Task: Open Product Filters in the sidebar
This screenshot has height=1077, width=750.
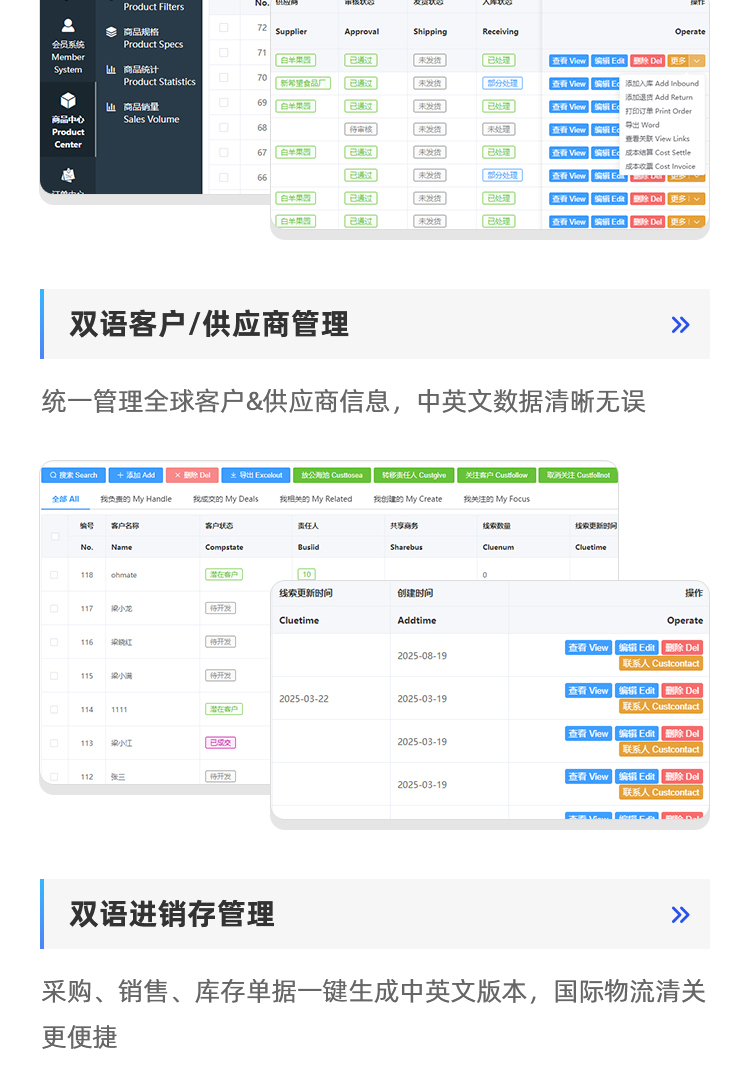Action: coord(153,7)
